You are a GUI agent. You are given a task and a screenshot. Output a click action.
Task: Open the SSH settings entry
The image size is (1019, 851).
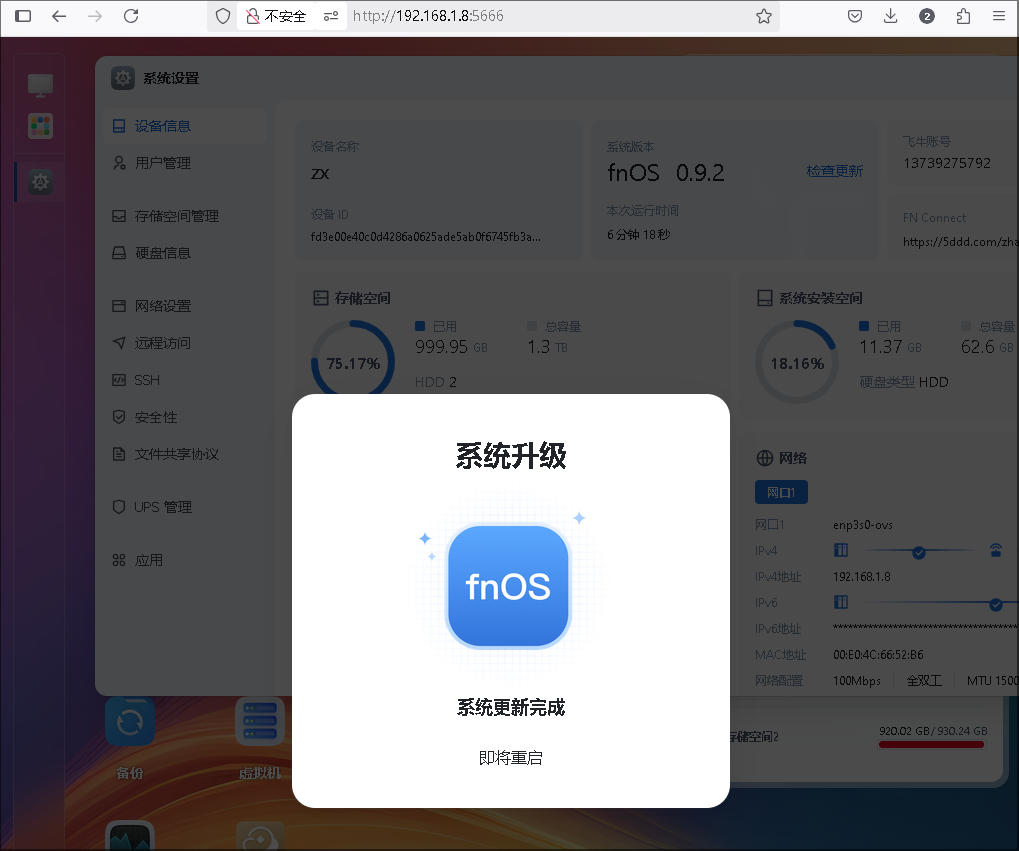tap(185, 380)
